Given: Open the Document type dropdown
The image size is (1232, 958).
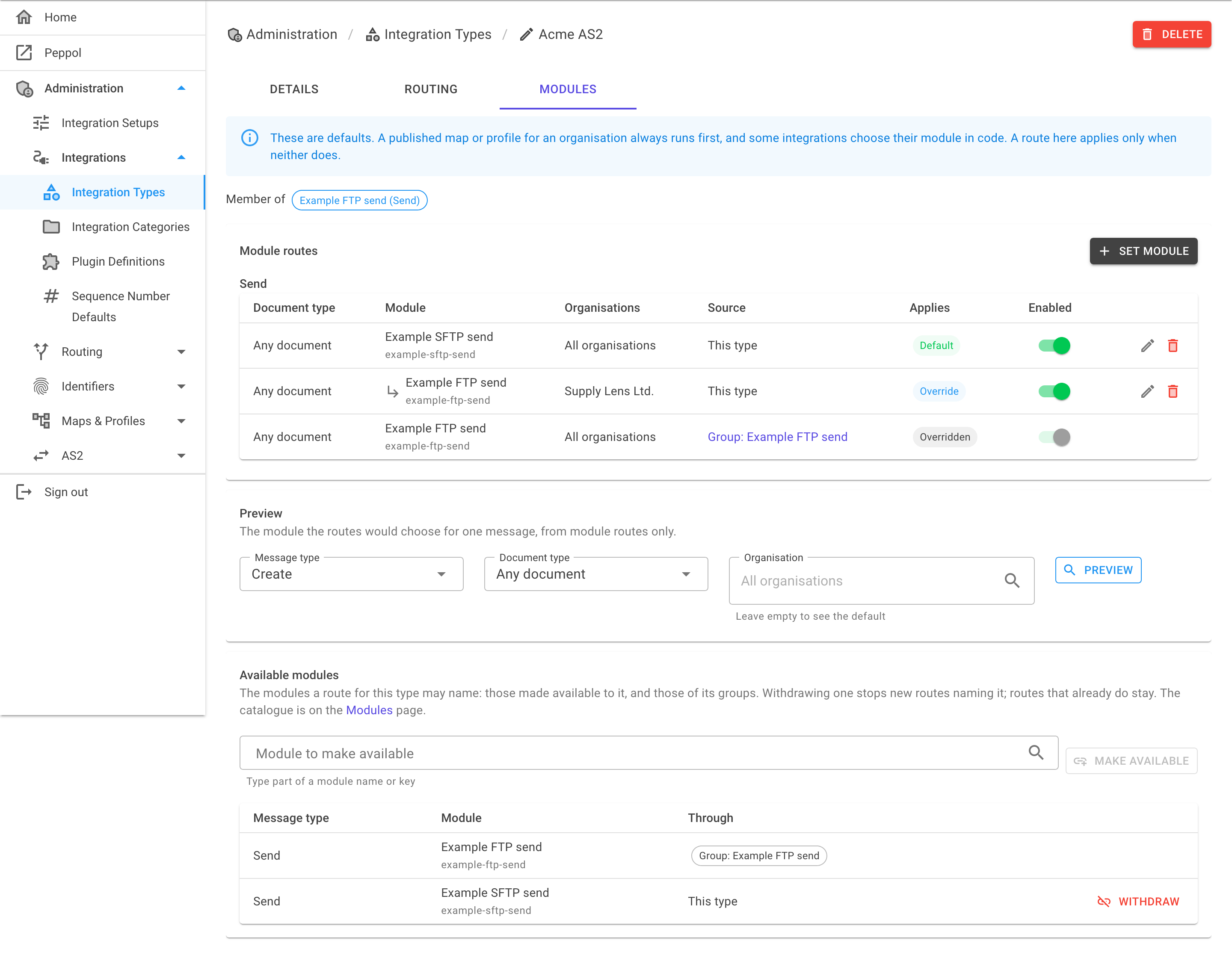Looking at the screenshot, I should pyautogui.click(x=596, y=574).
